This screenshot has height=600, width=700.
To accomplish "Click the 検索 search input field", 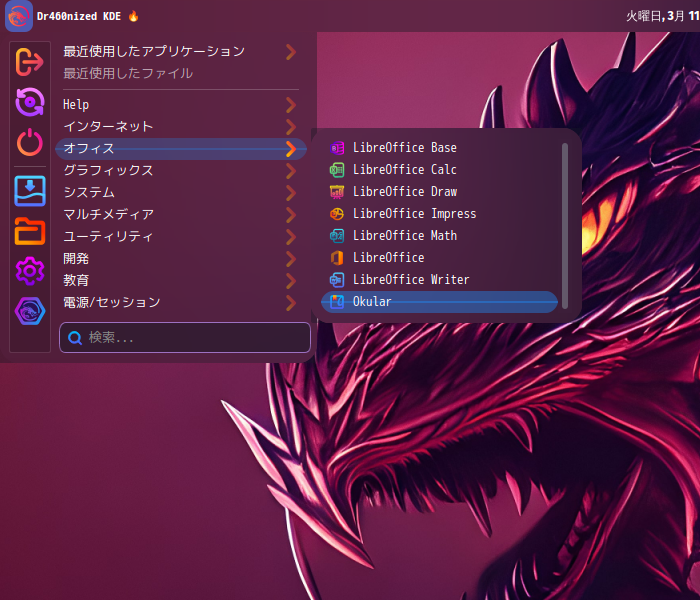I will coord(185,338).
